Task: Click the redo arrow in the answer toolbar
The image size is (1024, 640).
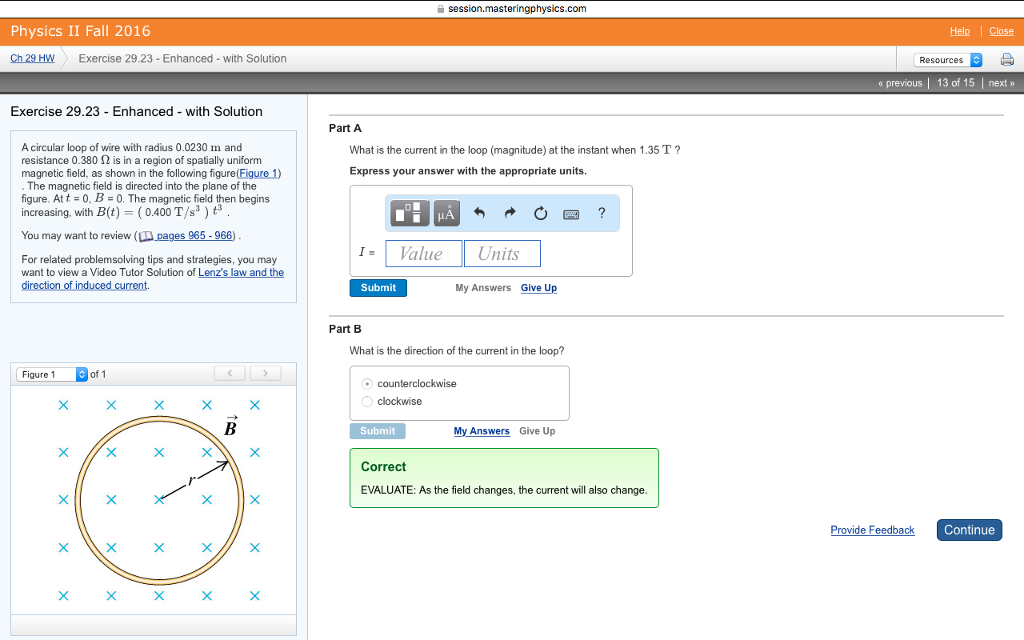Action: pyautogui.click(x=512, y=212)
